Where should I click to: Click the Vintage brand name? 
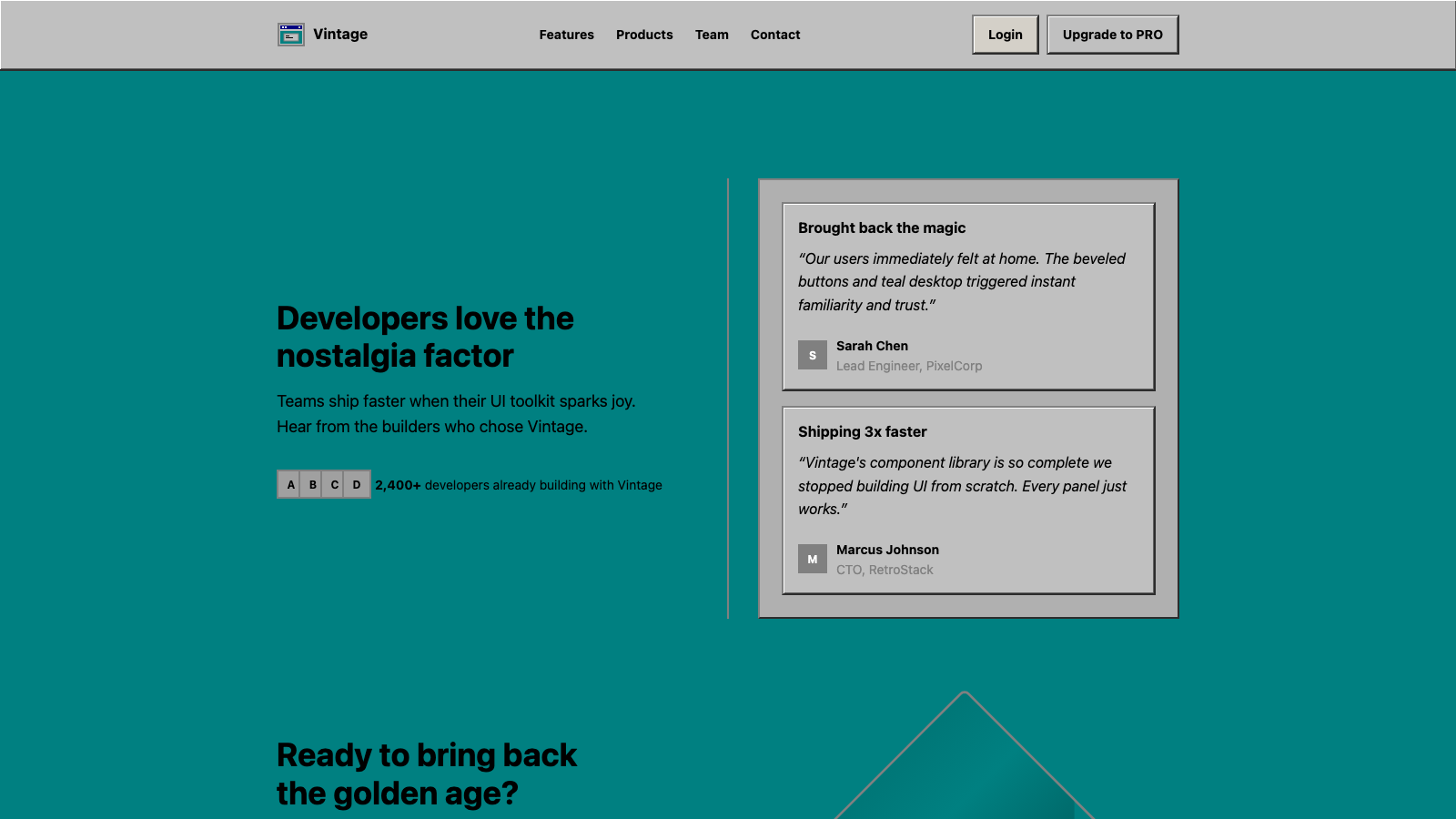pyautogui.click(x=340, y=35)
